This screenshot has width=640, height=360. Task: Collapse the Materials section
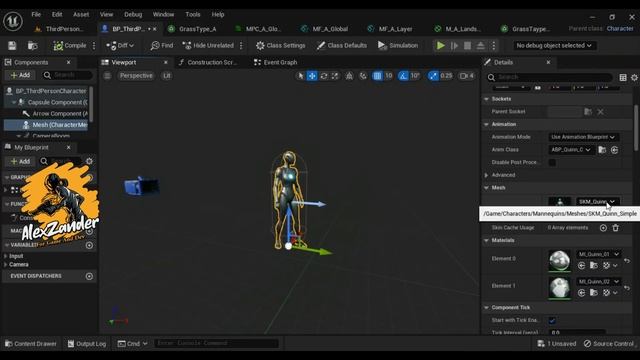pyautogui.click(x=487, y=240)
